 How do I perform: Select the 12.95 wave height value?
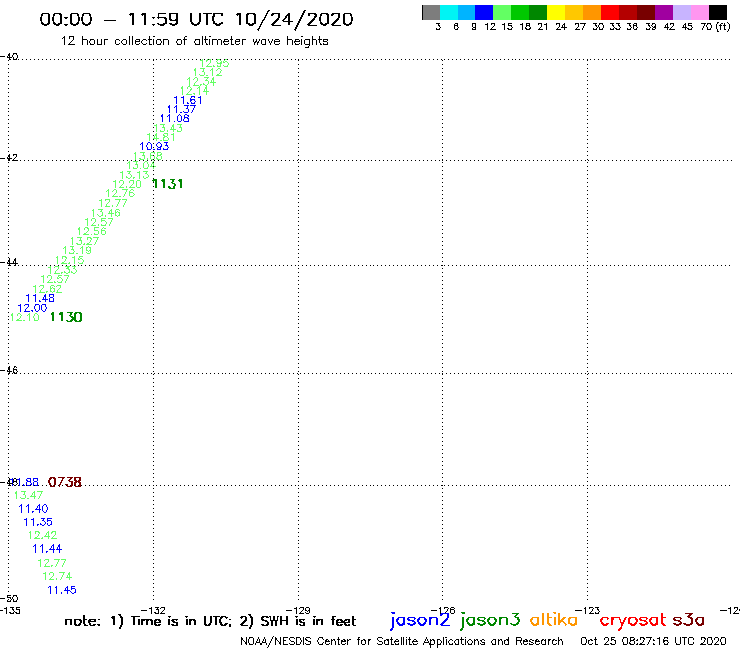pos(214,63)
